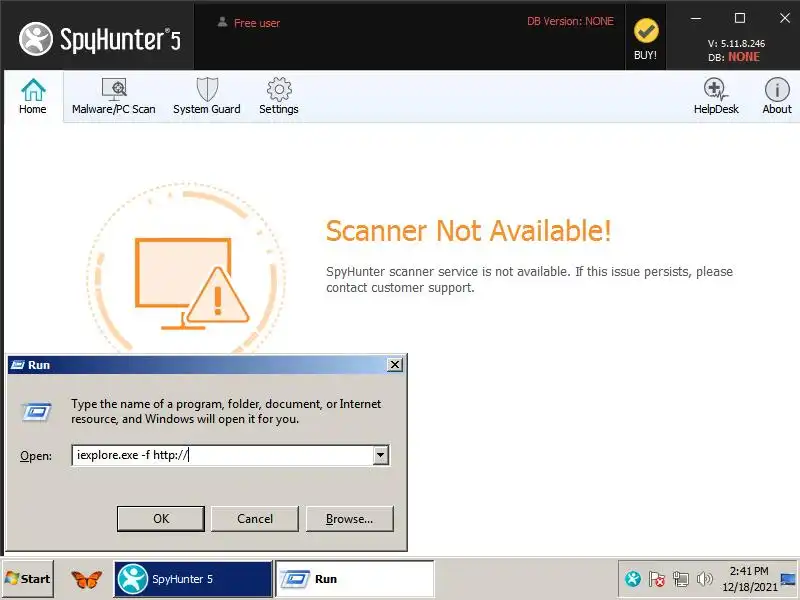Click the DB Version: NONE text
Screen dimensions: 800x600
pos(570,21)
